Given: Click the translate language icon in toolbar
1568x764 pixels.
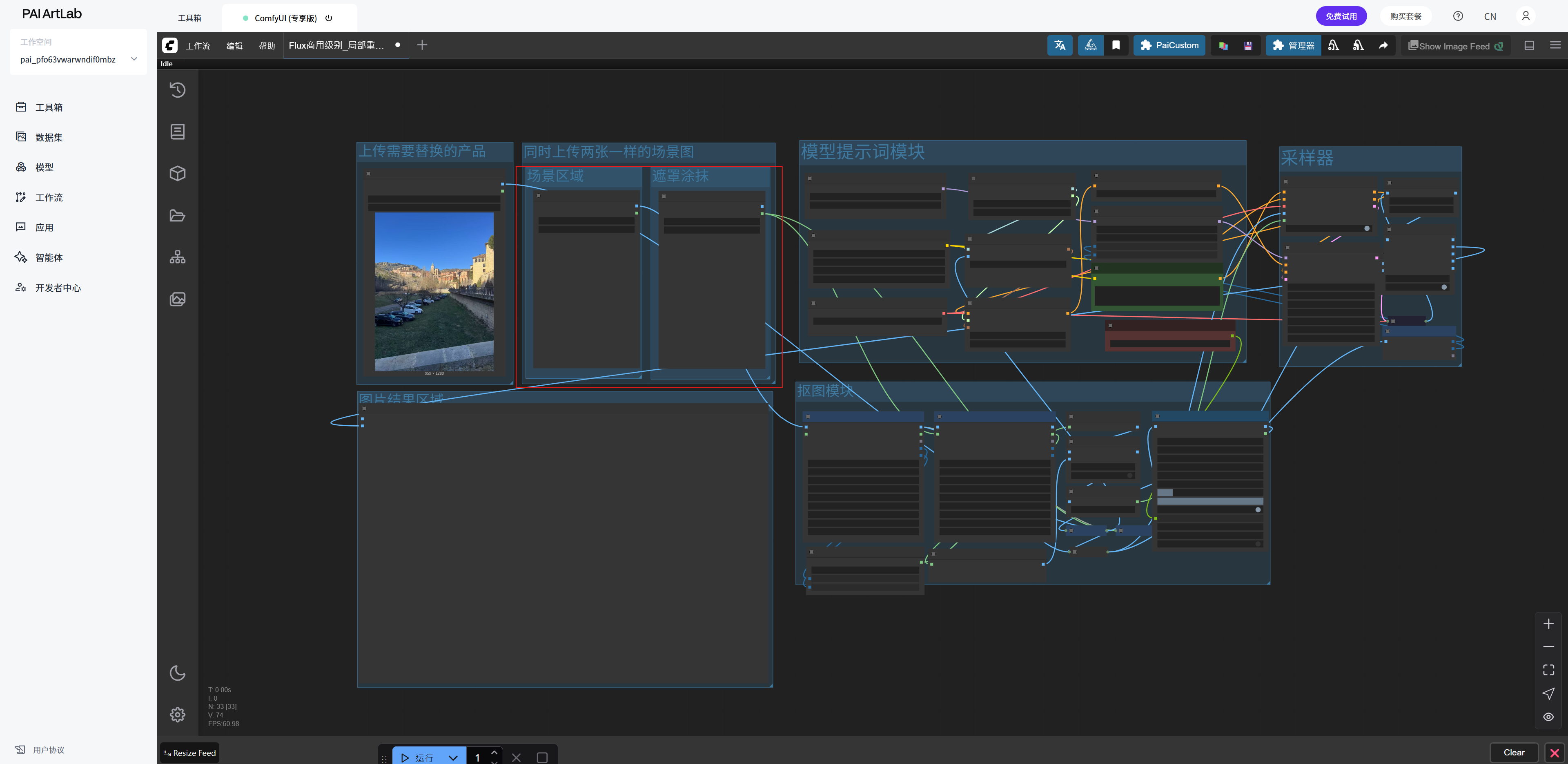Looking at the screenshot, I should [x=1060, y=46].
